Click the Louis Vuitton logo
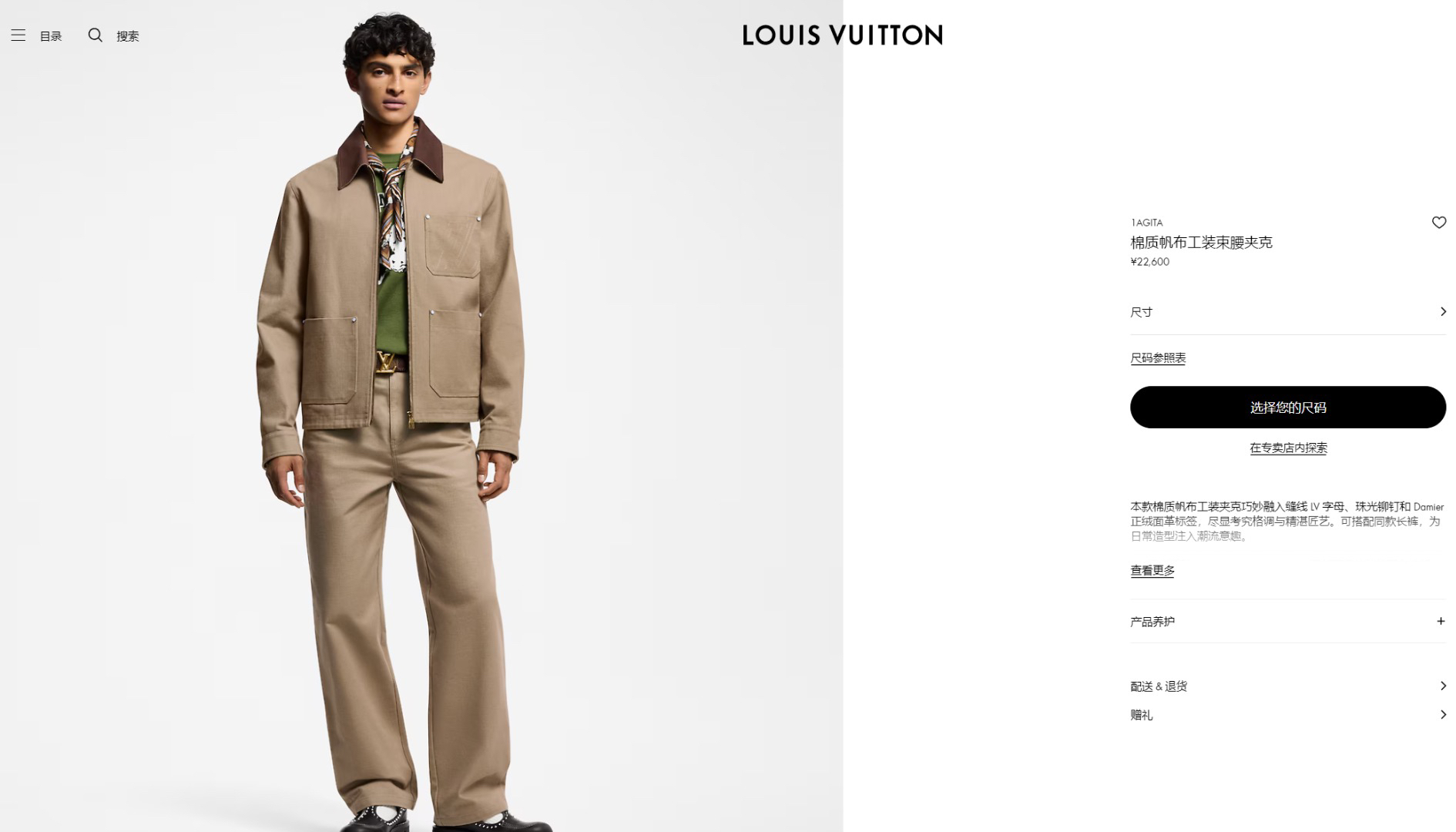Image resolution: width=1456 pixels, height=832 pixels. tap(842, 35)
